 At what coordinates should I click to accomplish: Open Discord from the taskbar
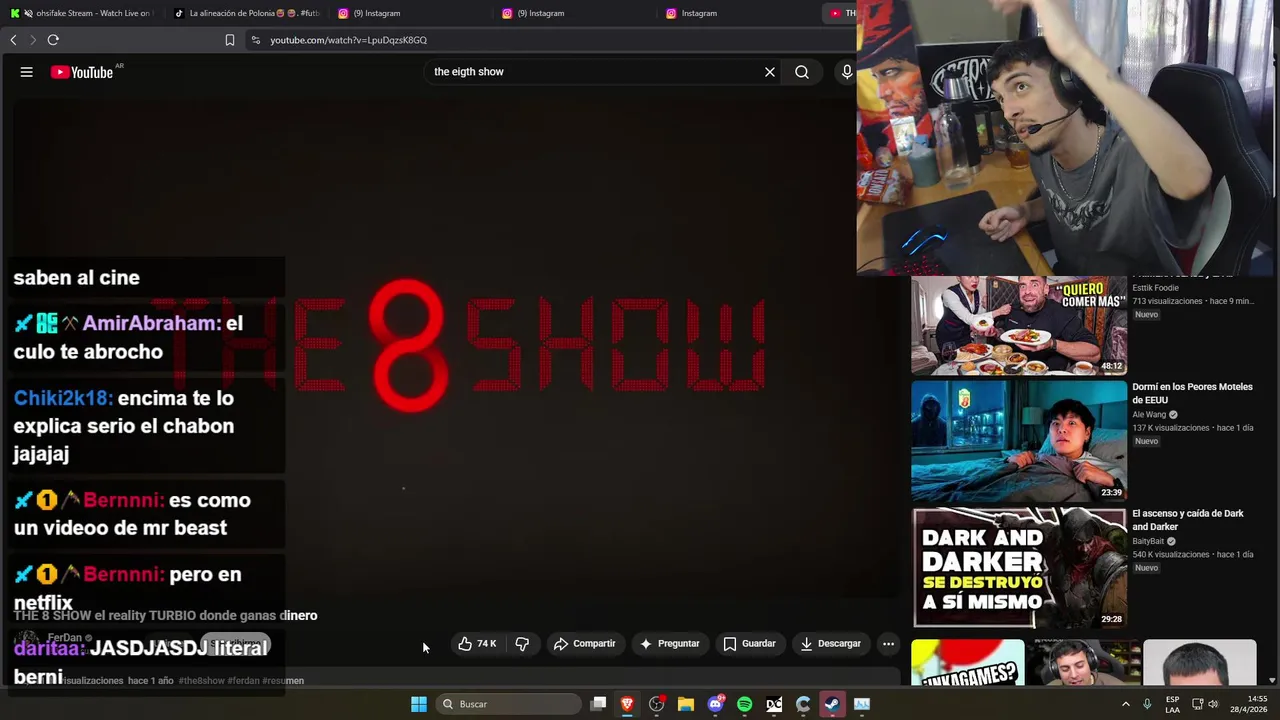(715, 704)
